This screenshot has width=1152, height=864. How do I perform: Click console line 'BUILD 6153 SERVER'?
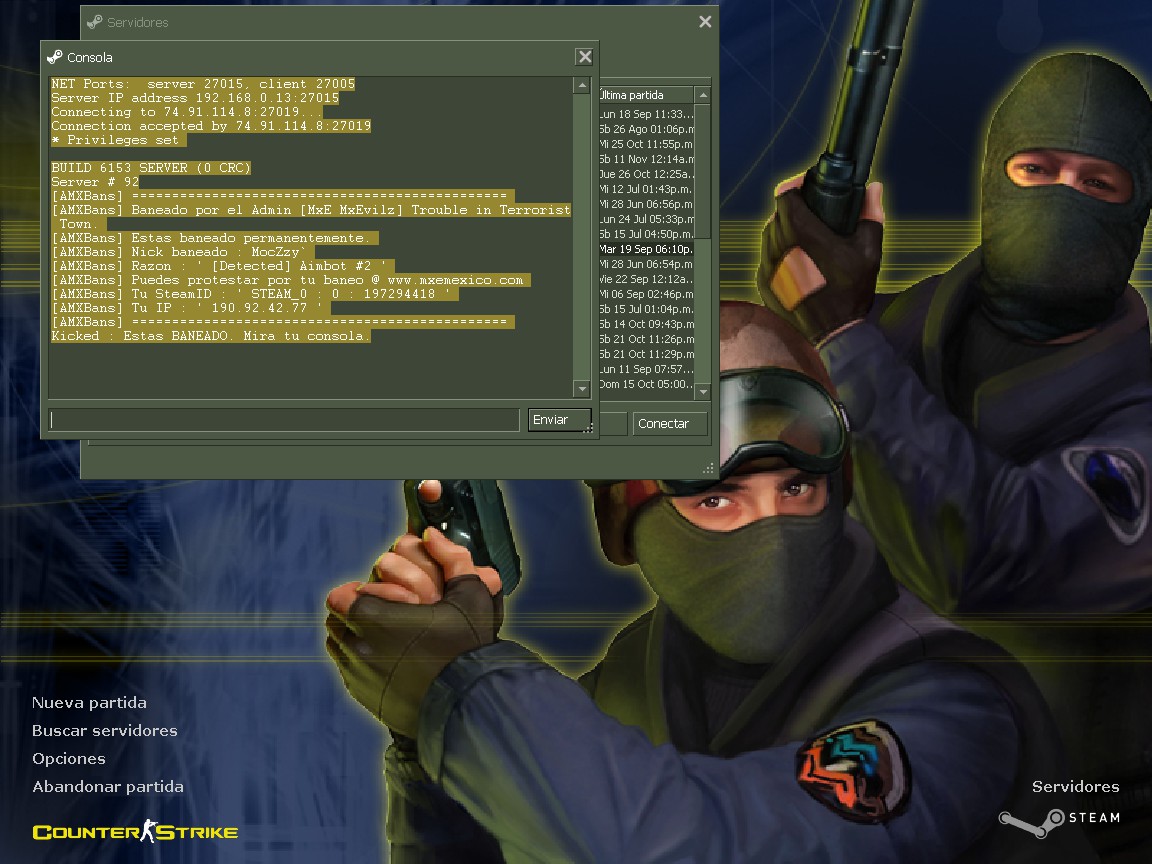[151, 168]
